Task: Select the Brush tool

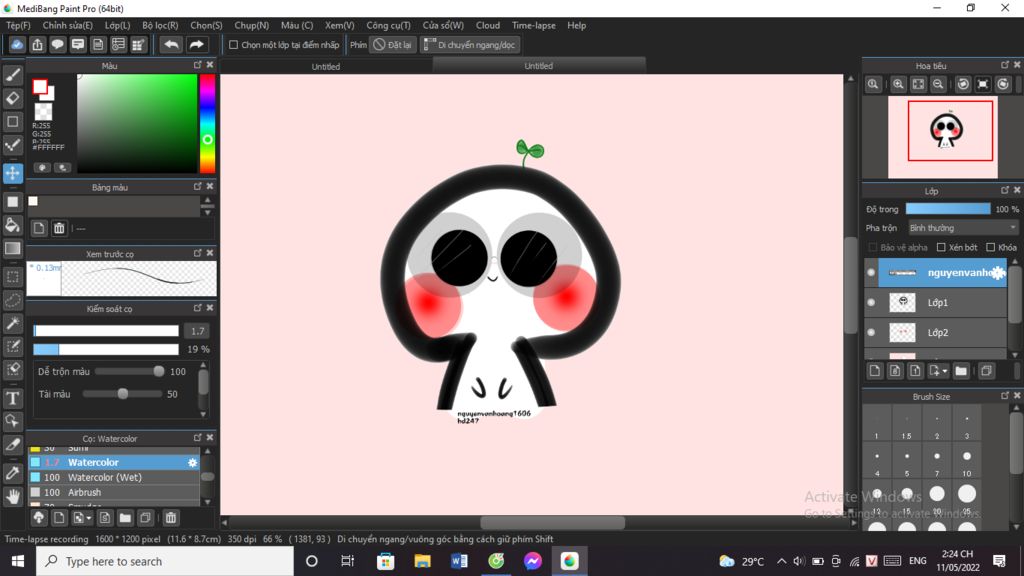Action: (12, 75)
